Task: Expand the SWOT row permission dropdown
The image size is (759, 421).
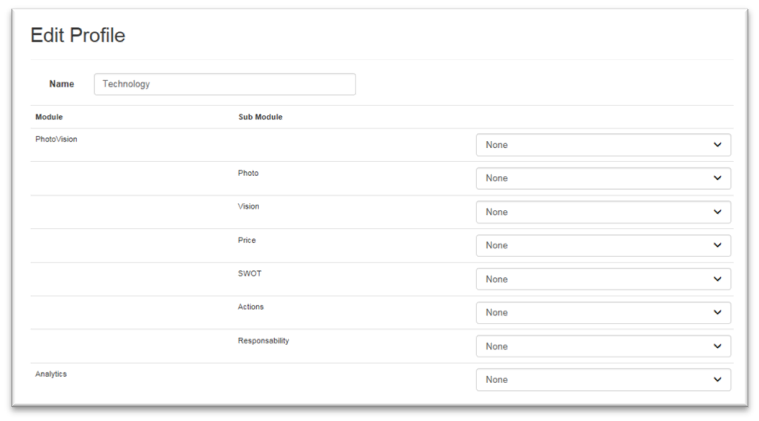Action: [603, 279]
